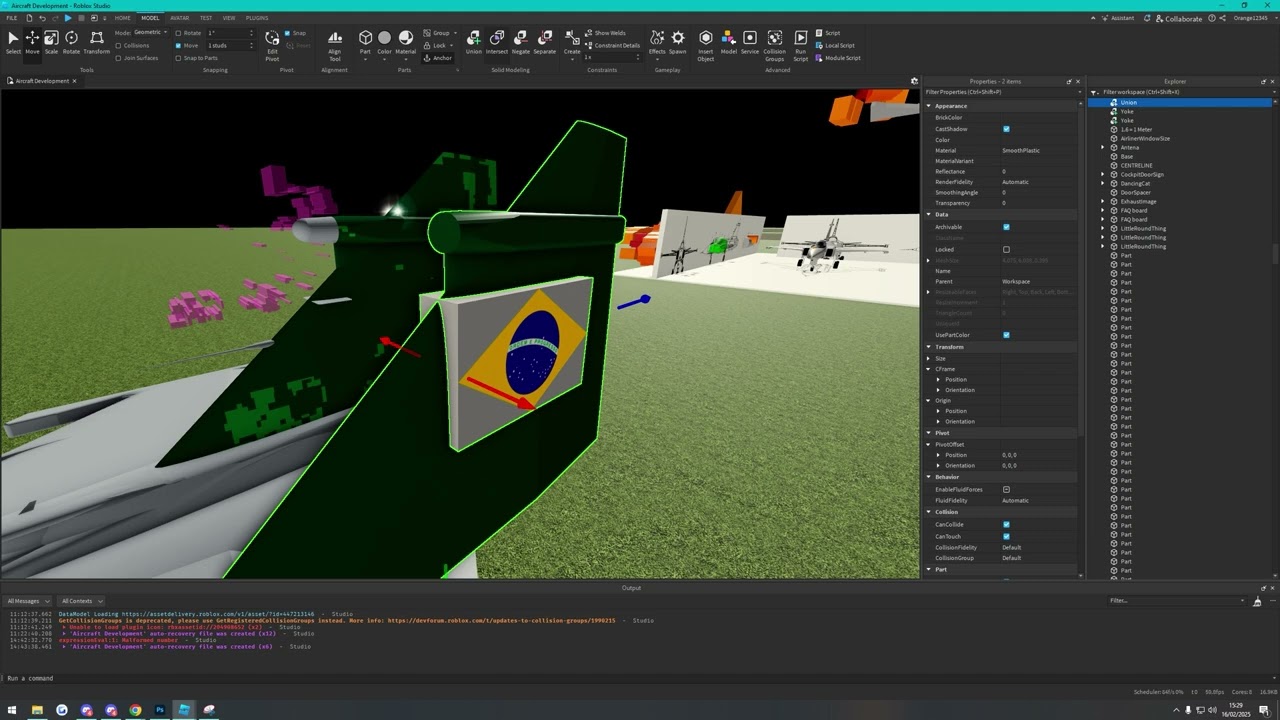Launch the Align Tool
This screenshot has height=720, width=1280.
(x=335, y=45)
